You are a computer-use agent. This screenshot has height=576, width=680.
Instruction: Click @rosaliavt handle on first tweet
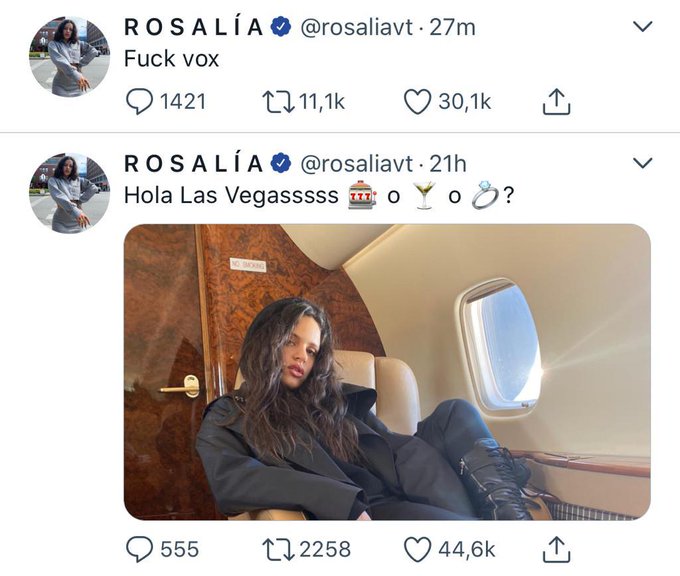(x=356, y=27)
